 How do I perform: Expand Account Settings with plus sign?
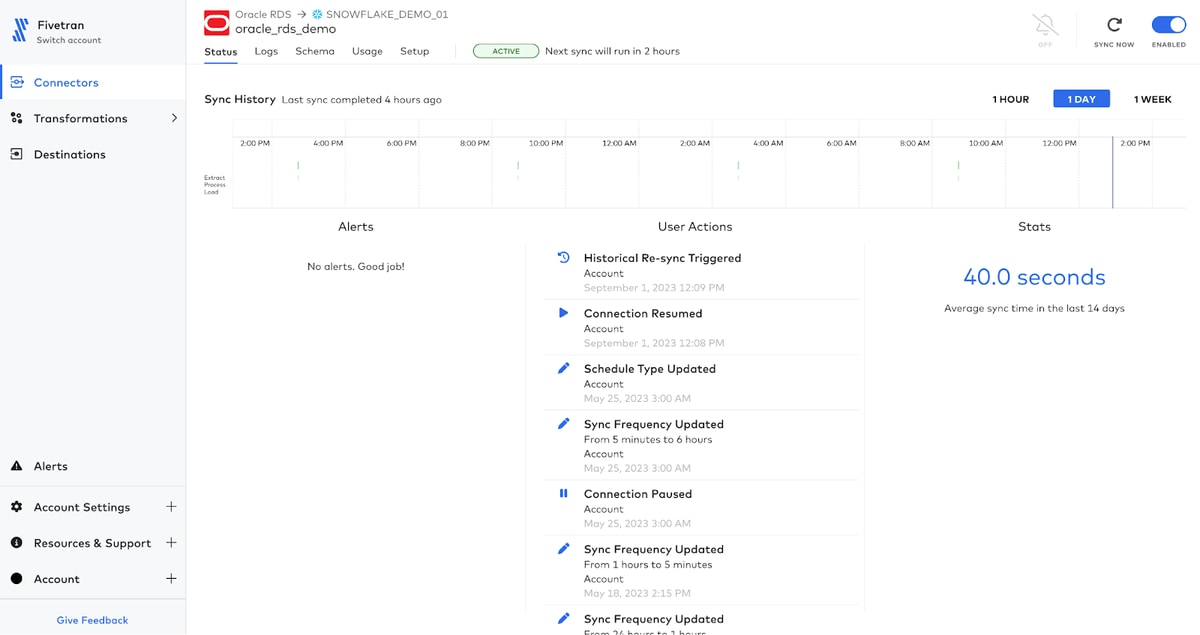tap(171, 507)
